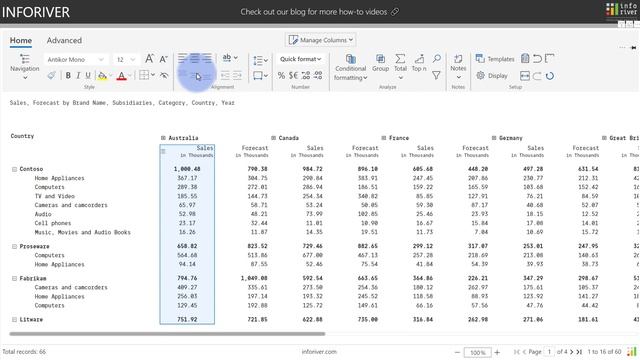
Task: Collapse the Litware row group
Action: pos(14,320)
